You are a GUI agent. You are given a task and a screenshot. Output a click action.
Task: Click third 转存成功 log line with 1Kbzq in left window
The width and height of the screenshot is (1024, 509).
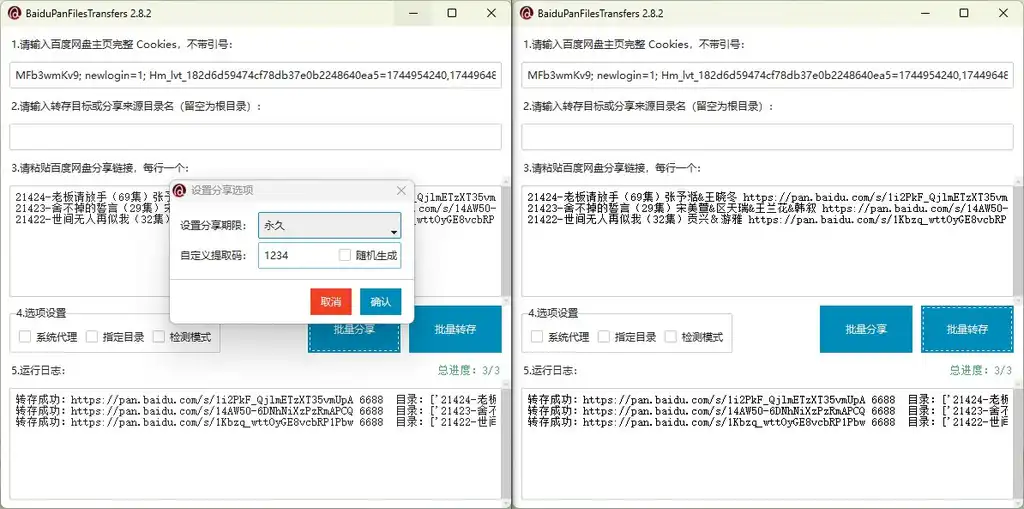tap(255, 422)
